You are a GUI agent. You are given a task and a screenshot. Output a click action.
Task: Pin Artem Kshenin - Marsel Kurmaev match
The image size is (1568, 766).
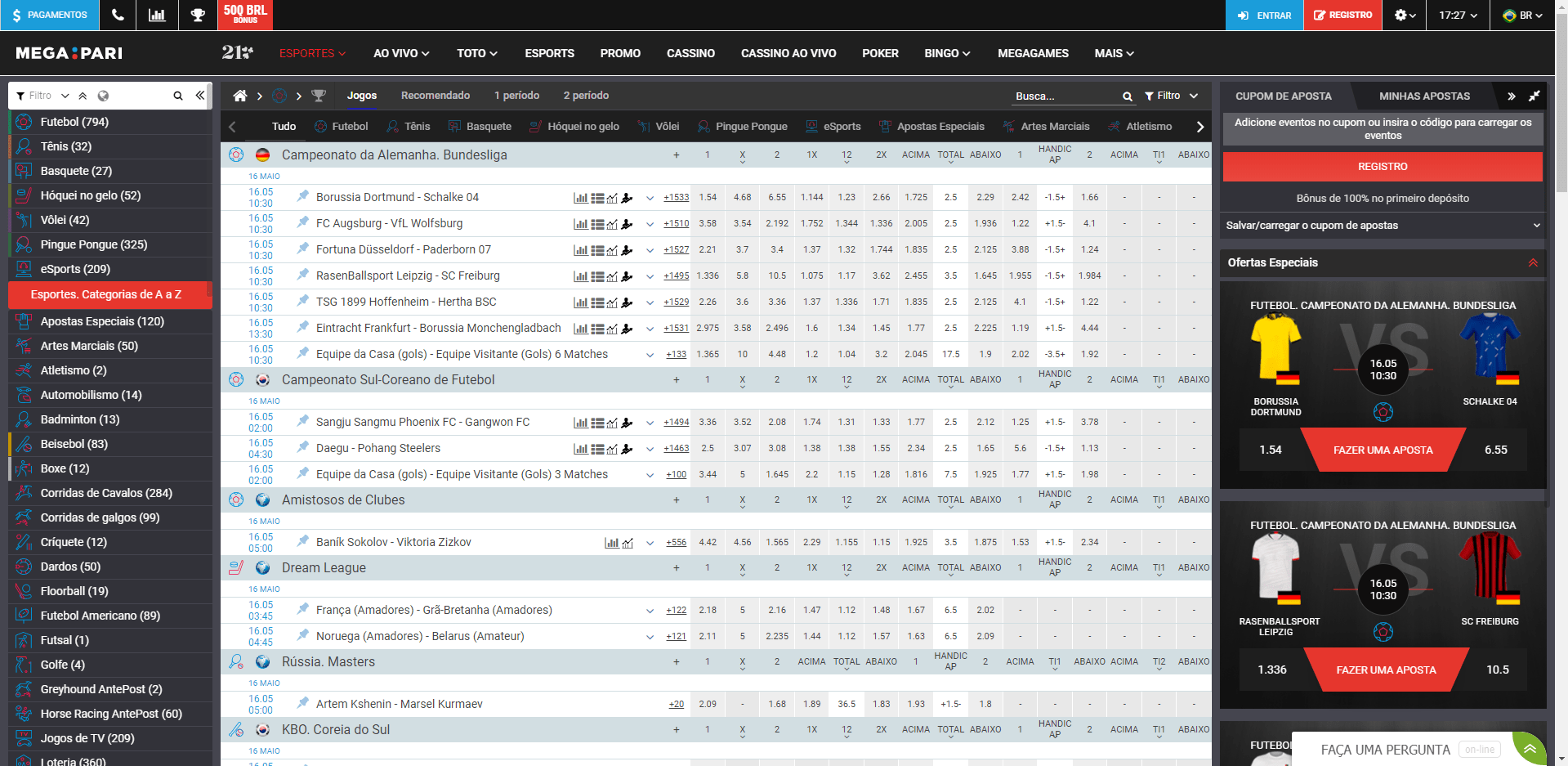point(303,703)
